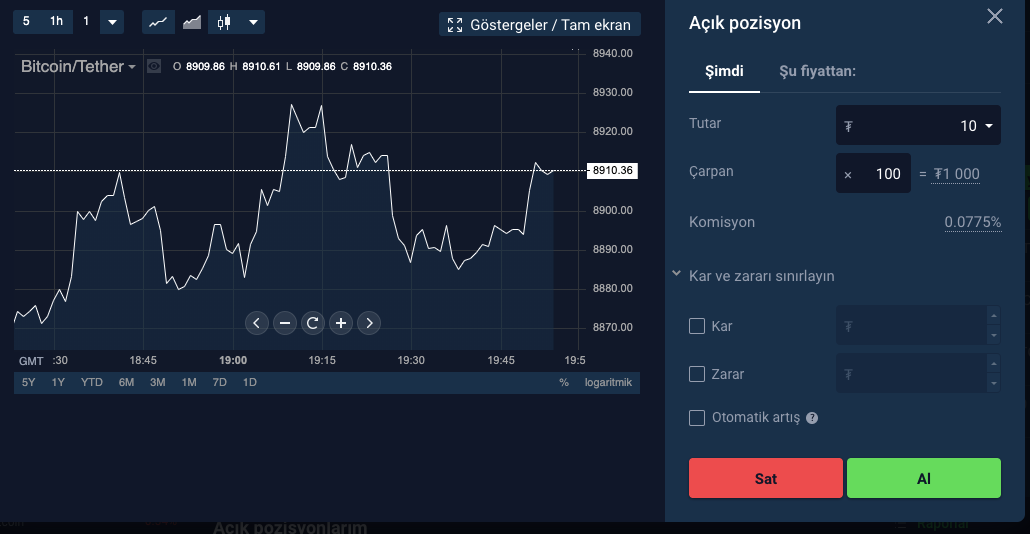Select the area chart style icon
The height and width of the screenshot is (534, 1030).
pyautogui.click(x=190, y=22)
